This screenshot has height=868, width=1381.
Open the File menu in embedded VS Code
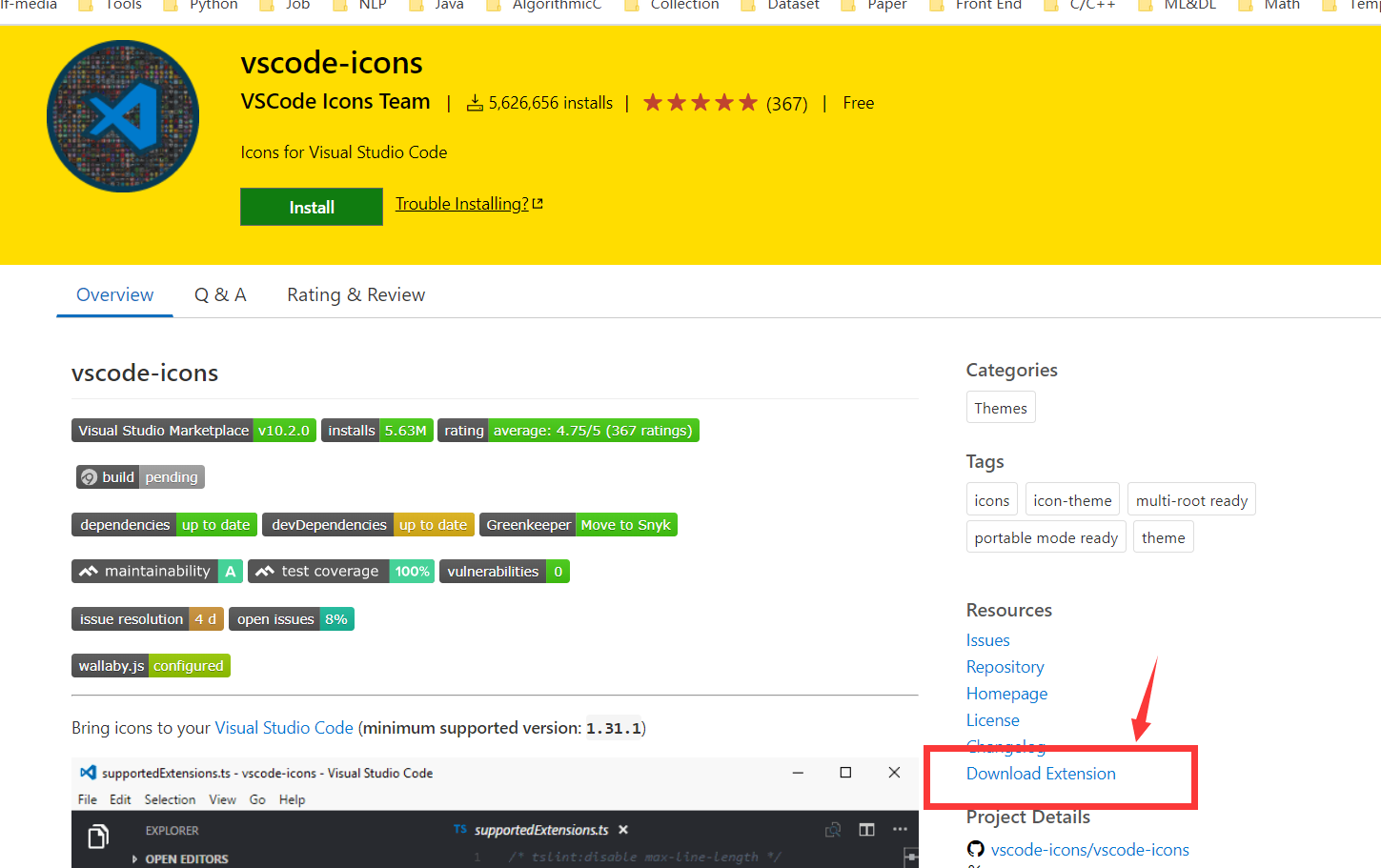[88, 799]
